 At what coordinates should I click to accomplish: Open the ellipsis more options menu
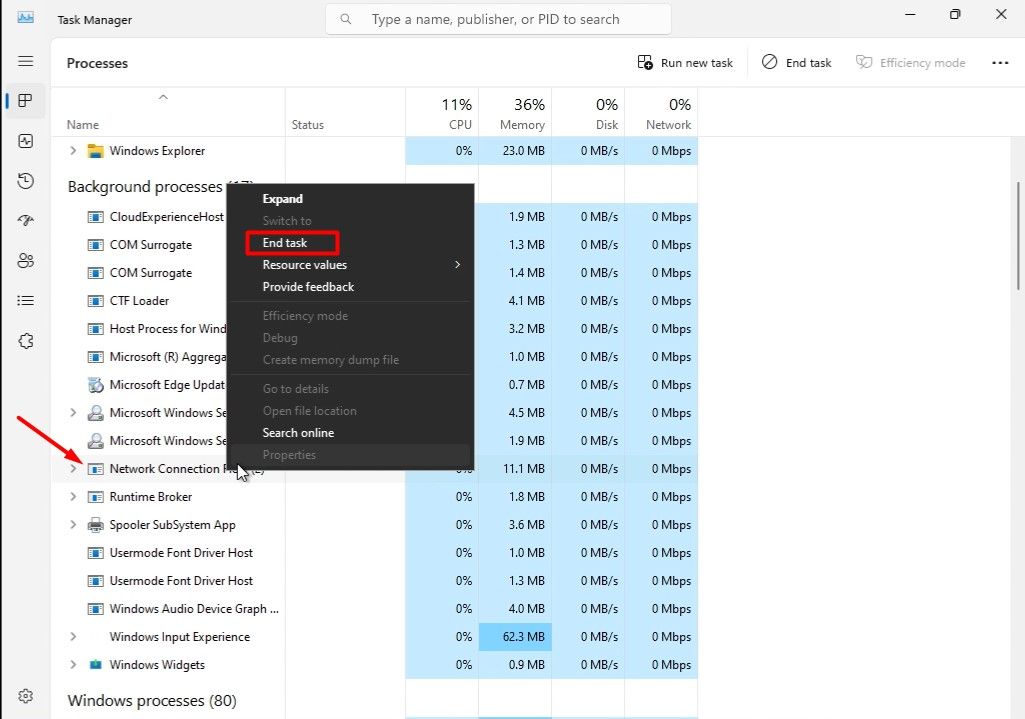pyautogui.click(x=1000, y=62)
